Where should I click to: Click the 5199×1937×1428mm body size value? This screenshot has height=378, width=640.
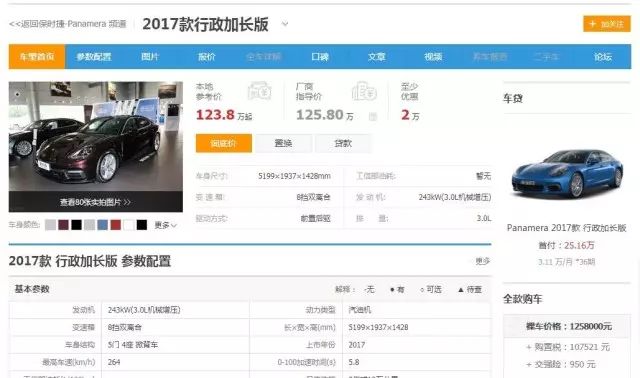(x=294, y=176)
